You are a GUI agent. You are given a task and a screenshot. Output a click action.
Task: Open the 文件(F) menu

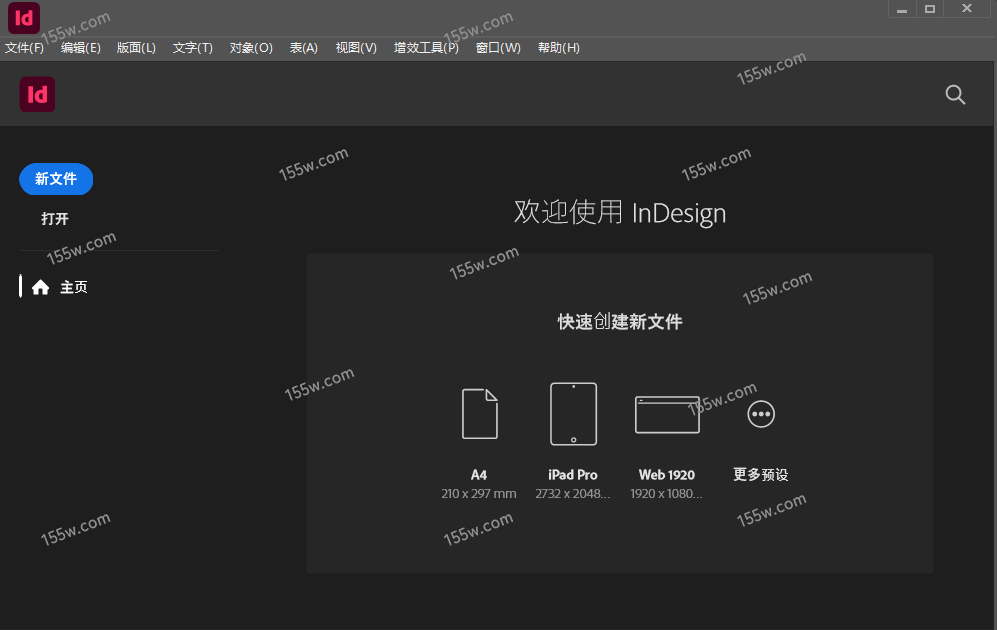click(x=25, y=48)
